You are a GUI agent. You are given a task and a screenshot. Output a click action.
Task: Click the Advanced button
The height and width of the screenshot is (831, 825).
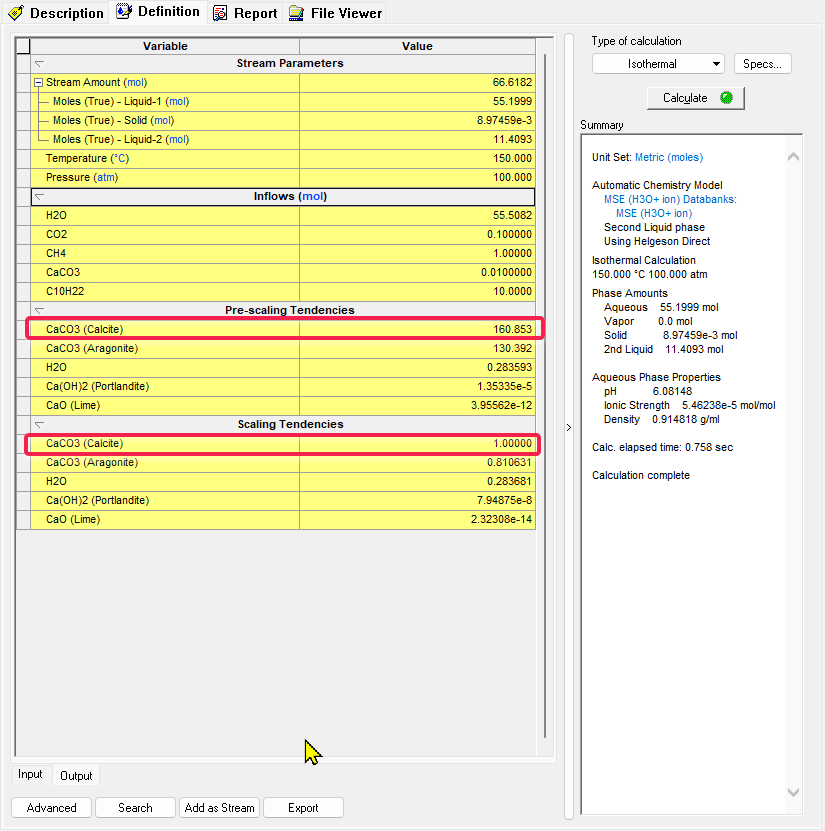click(x=51, y=808)
